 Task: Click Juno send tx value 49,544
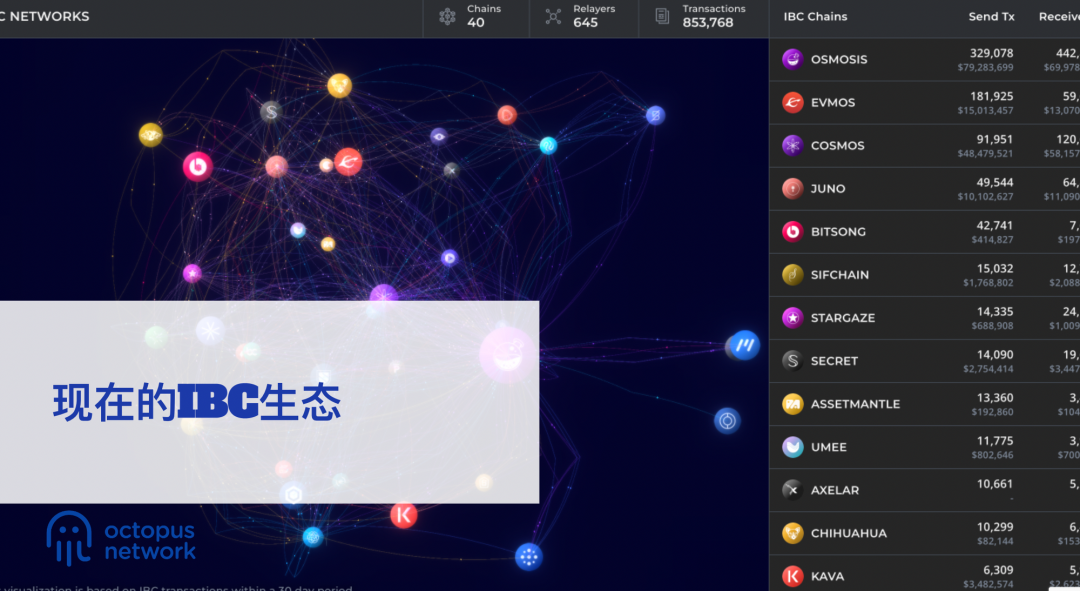click(x=995, y=183)
